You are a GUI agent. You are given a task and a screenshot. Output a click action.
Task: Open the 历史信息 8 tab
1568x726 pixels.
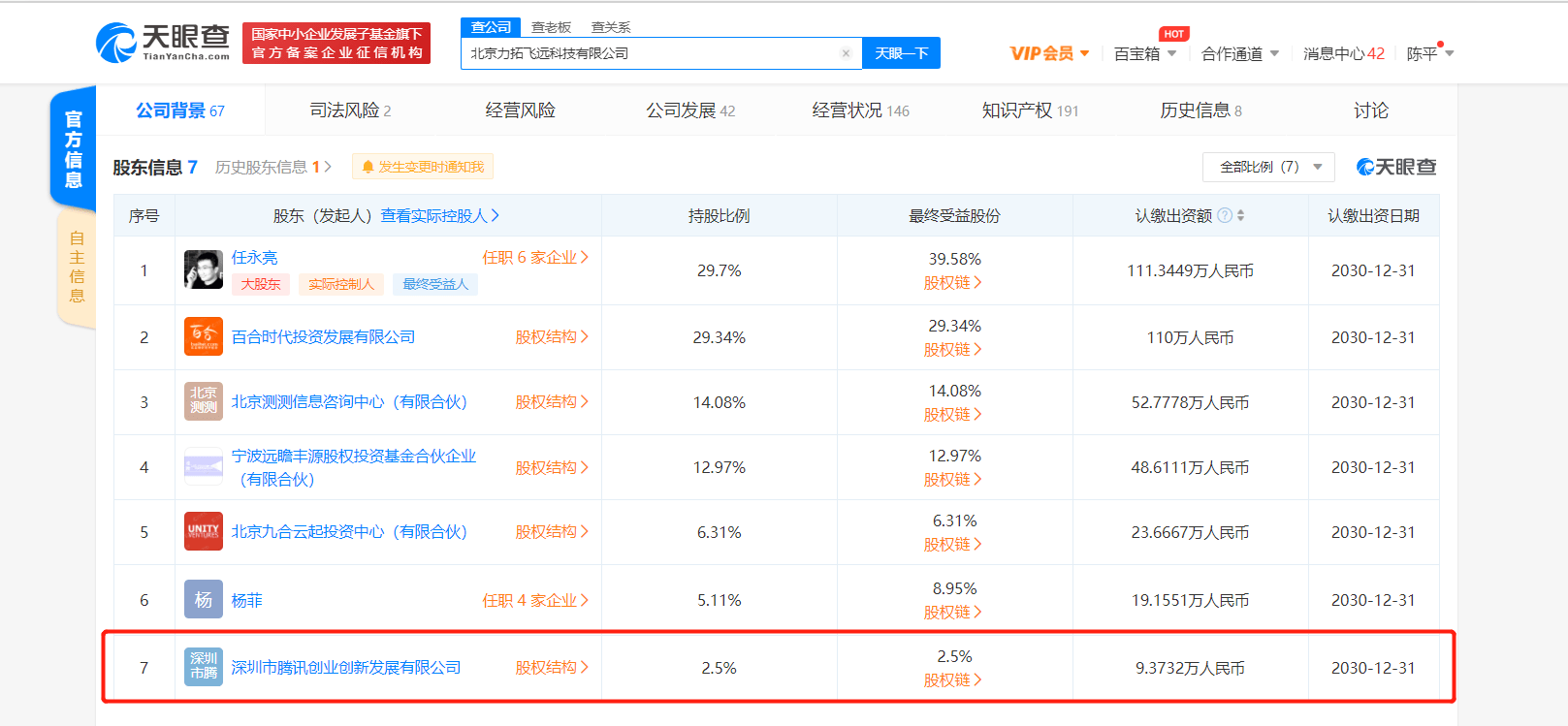coord(1200,110)
